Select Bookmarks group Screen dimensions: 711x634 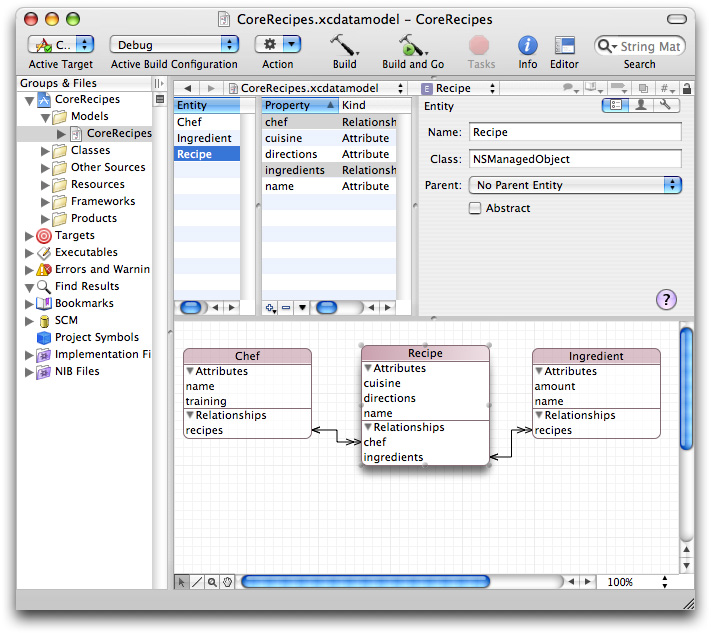click(84, 303)
